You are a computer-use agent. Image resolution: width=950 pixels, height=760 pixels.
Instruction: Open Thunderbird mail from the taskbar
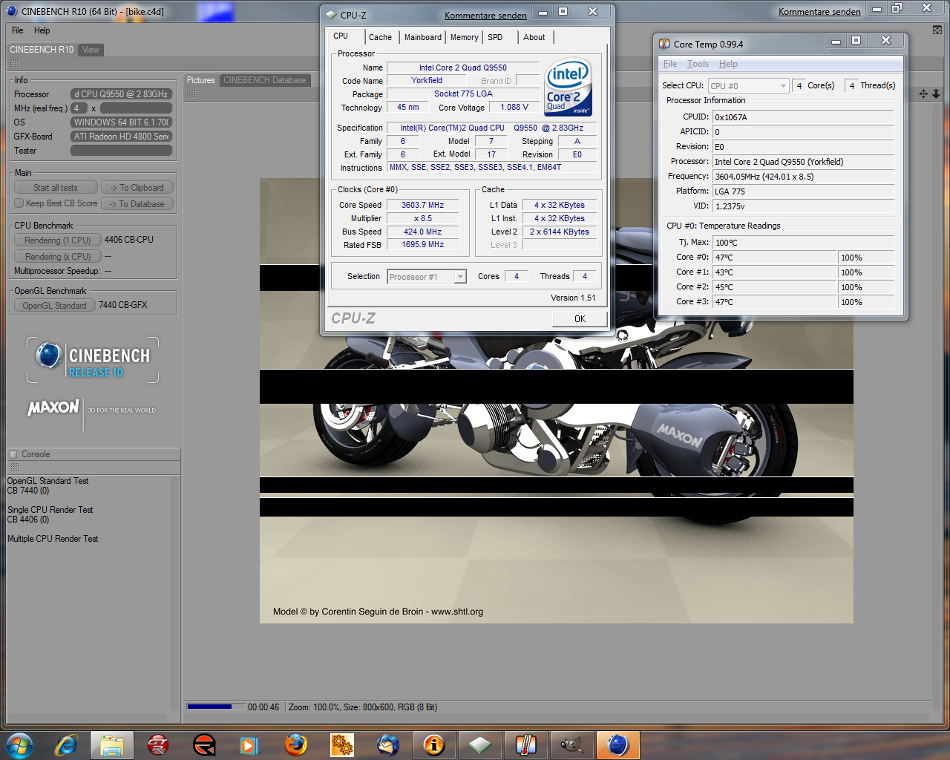(x=388, y=745)
